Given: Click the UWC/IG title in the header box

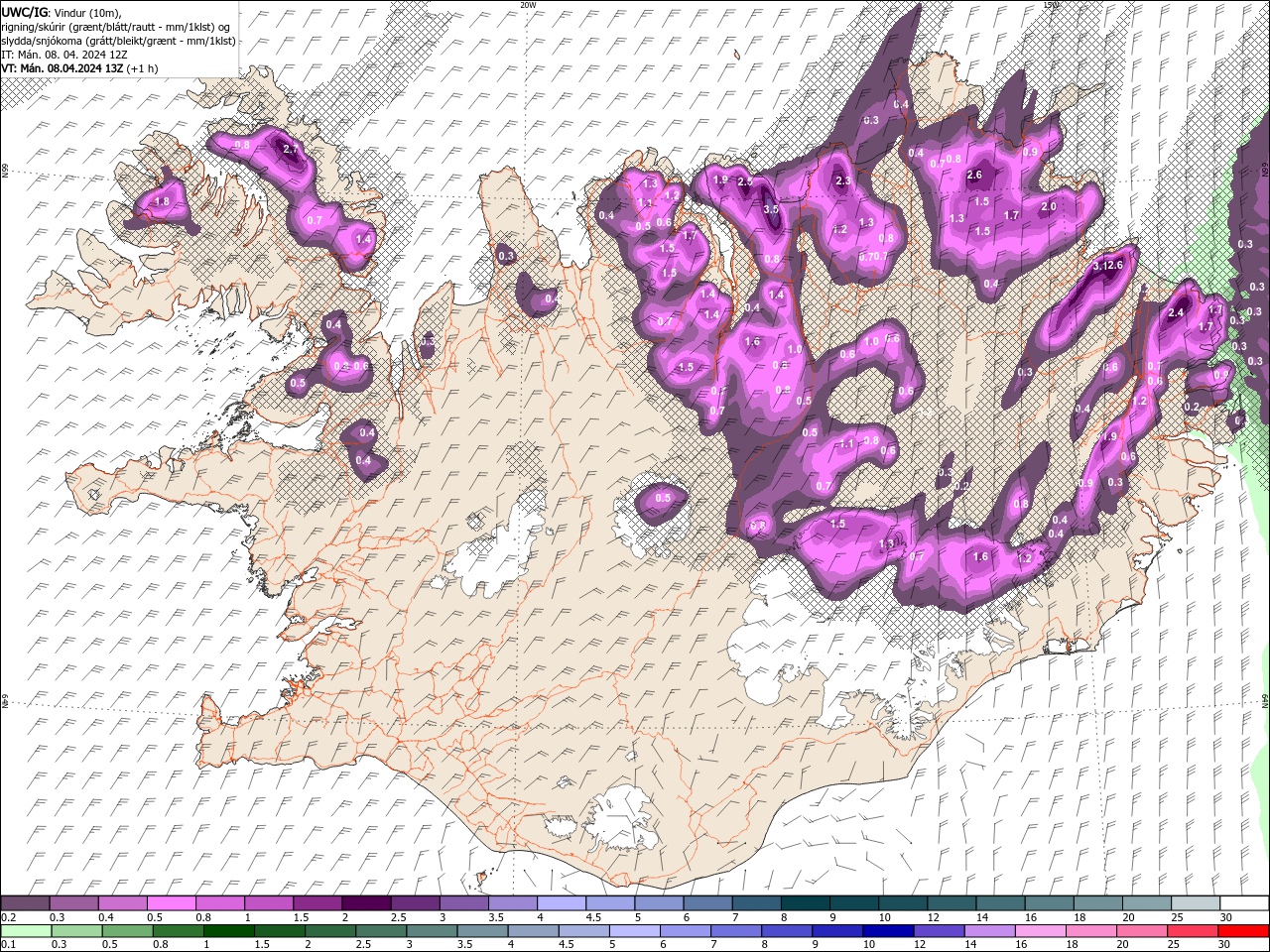Looking at the screenshot, I should [x=23, y=11].
